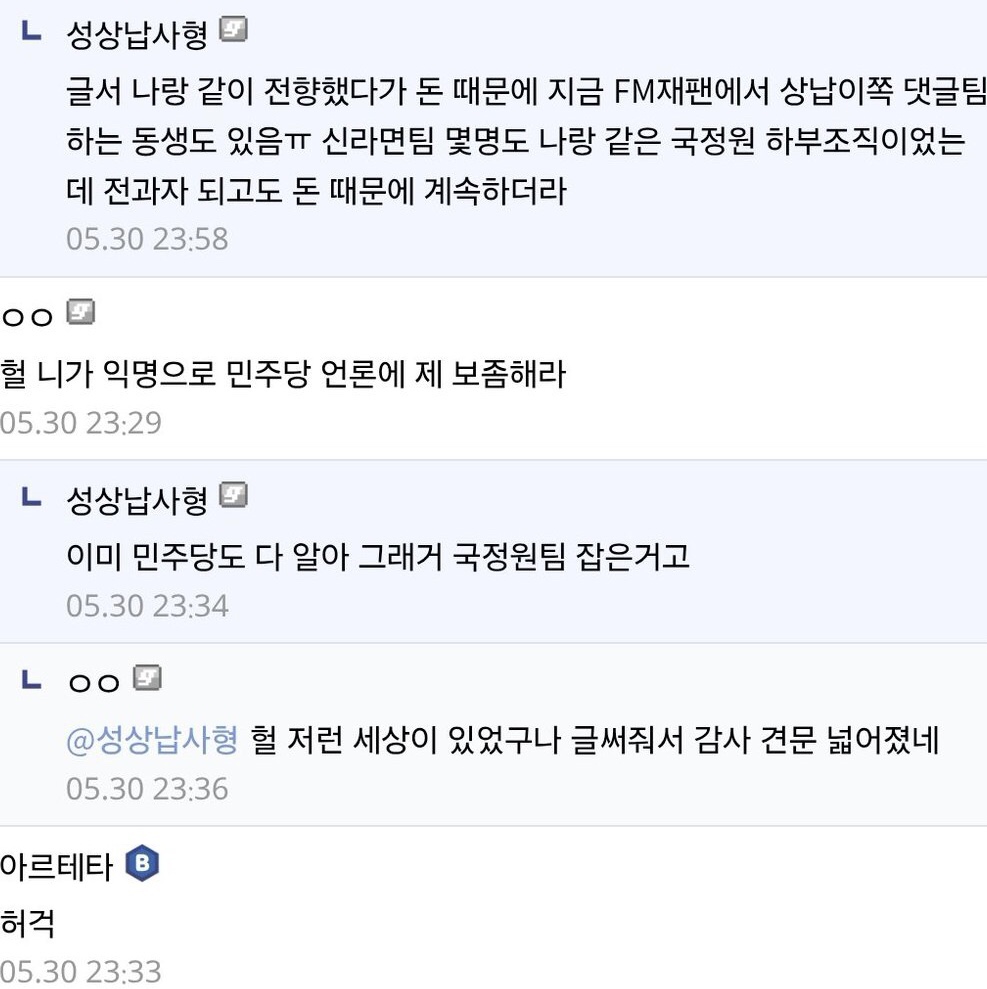Screen dimensions: 987x989
Task: Click the 05.30 23:33 timestamp
Action: [81, 972]
